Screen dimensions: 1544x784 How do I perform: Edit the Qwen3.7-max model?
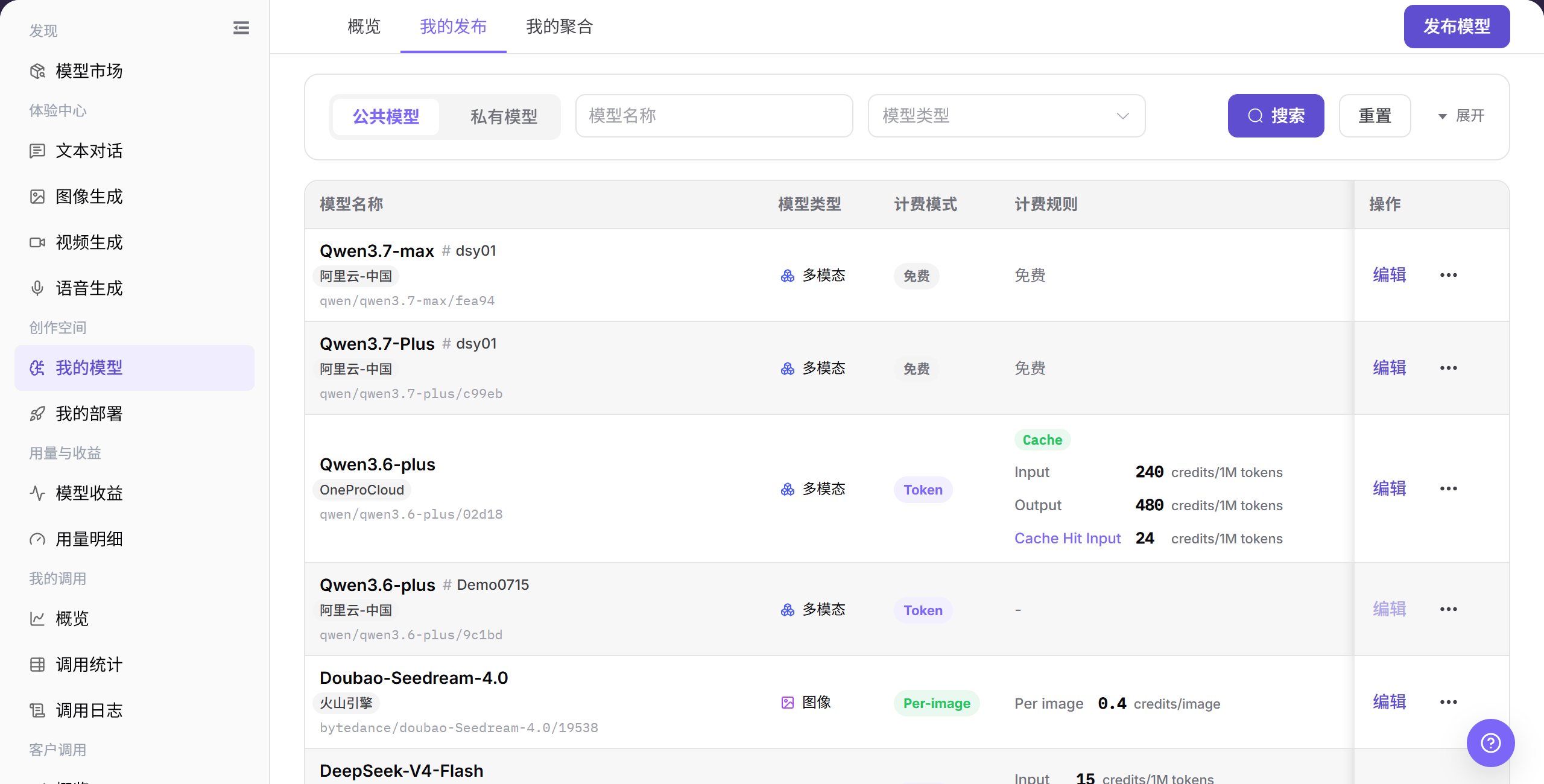pos(1390,275)
